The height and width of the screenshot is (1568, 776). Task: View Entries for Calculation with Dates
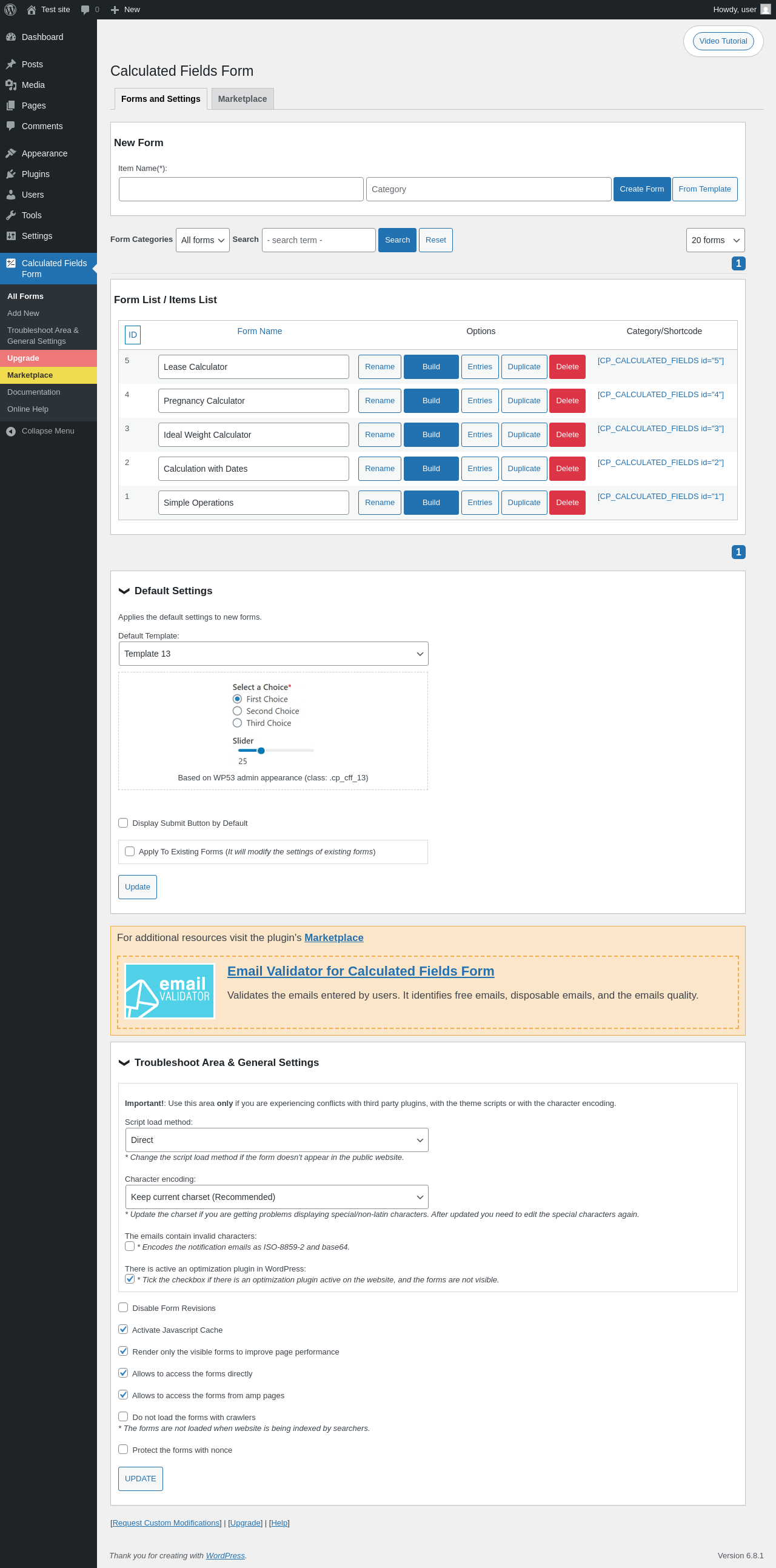point(480,469)
